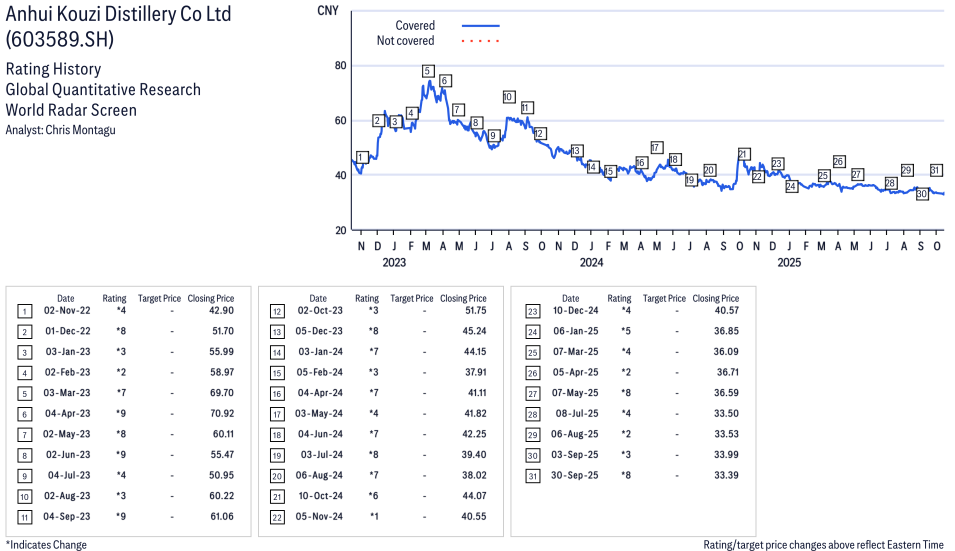Click the Rating column header in the first table

pyautogui.click(x=115, y=298)
